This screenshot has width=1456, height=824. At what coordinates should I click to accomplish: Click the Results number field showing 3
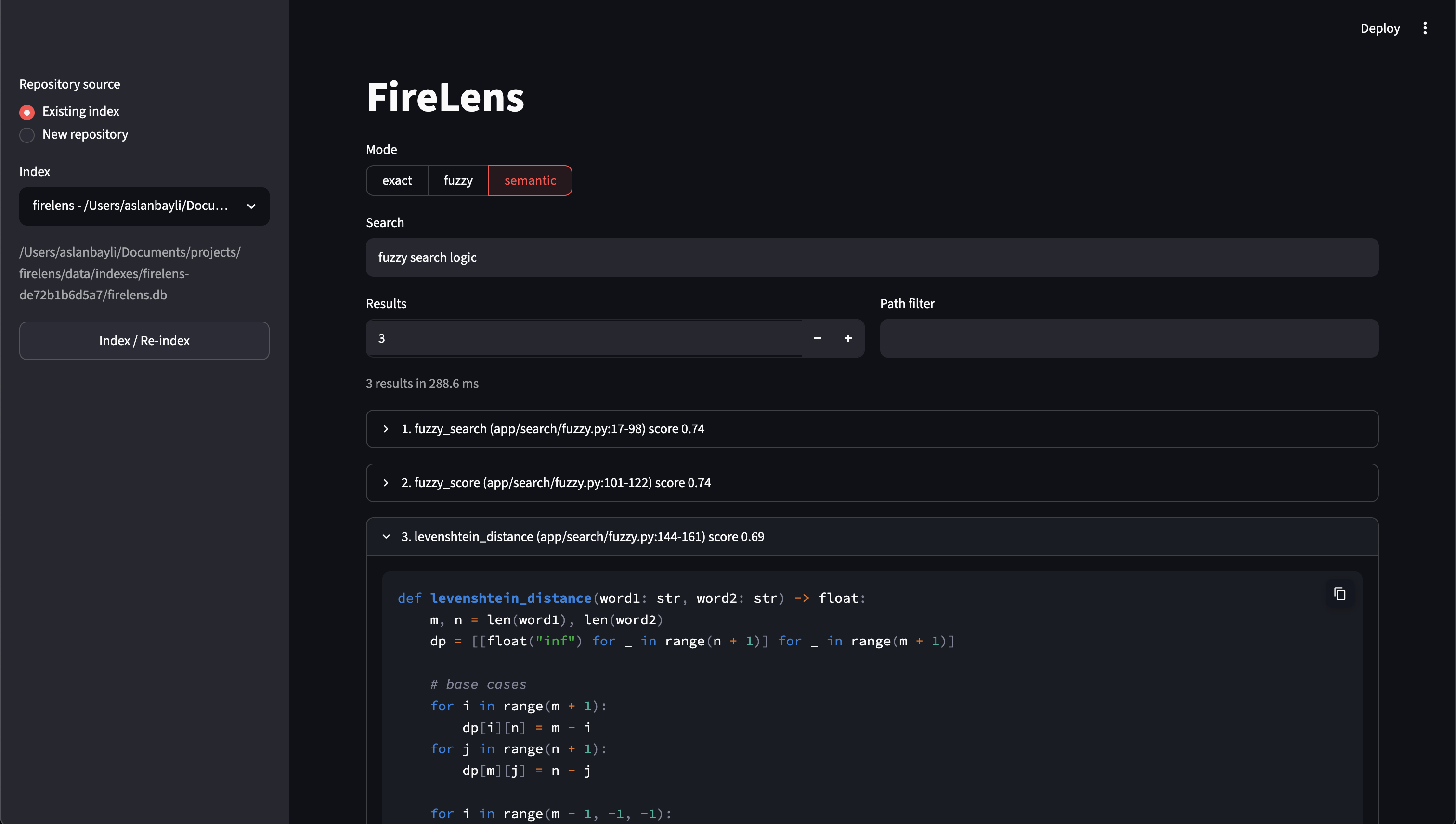click(584, 338)
